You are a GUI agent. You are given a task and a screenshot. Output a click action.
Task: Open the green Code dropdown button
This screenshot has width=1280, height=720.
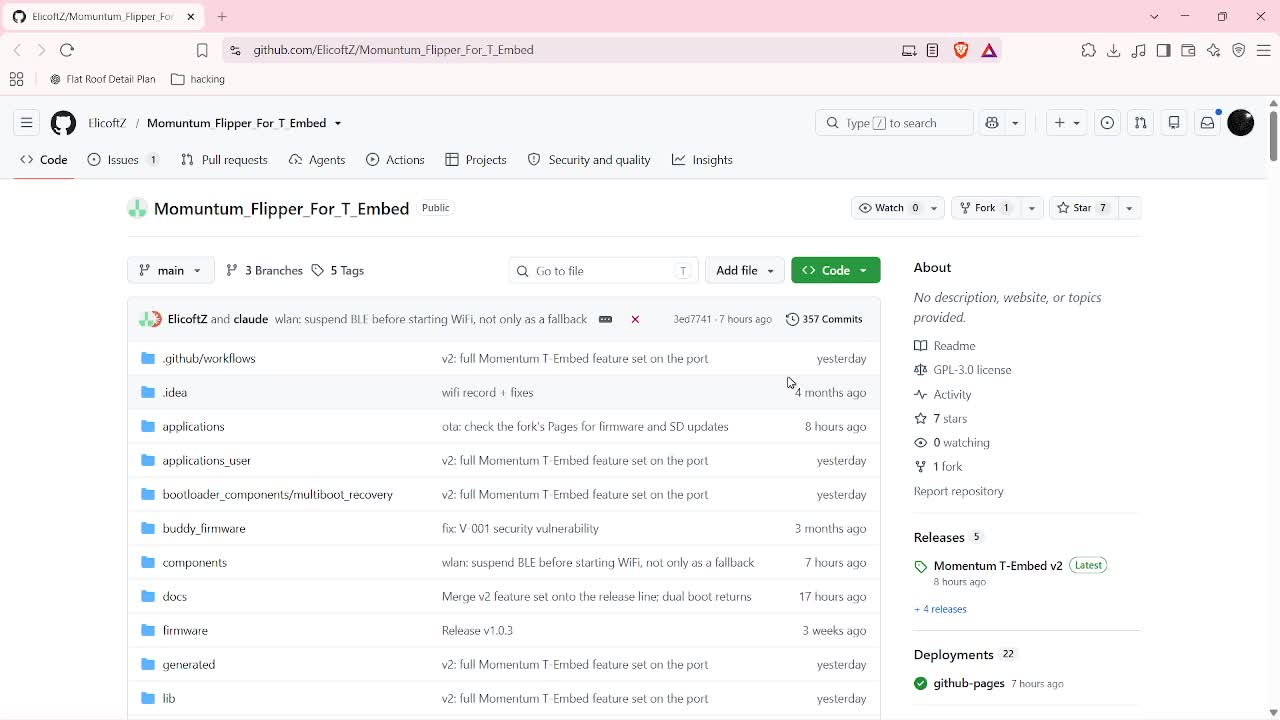836,271
